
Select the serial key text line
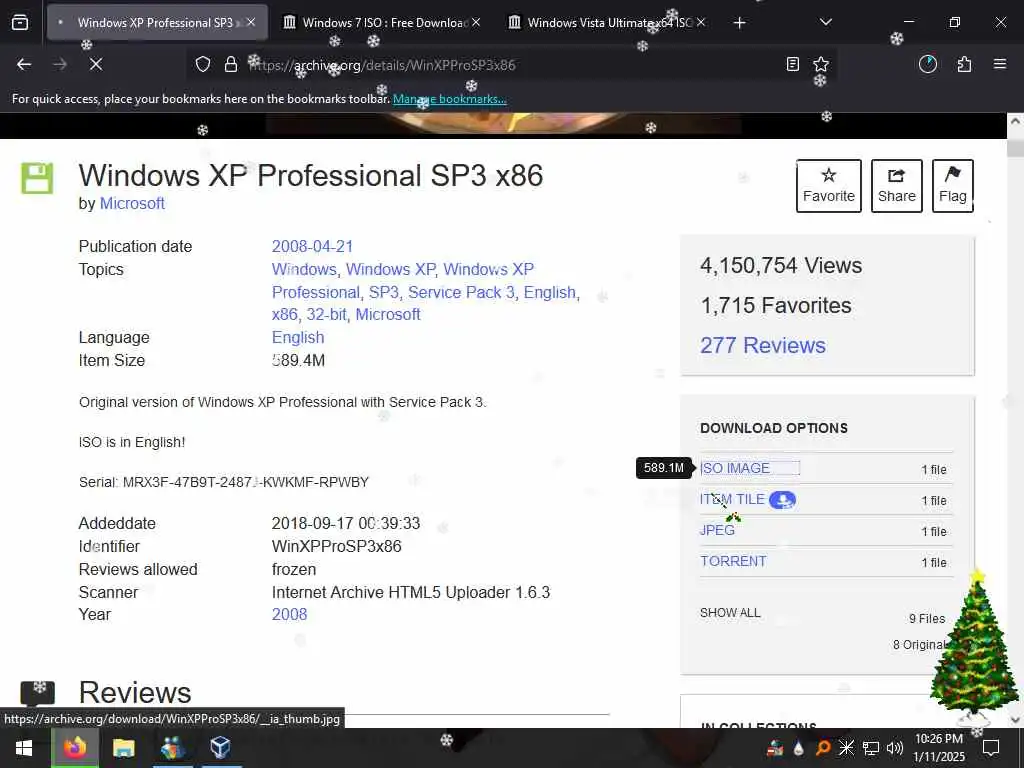point(224,483)
